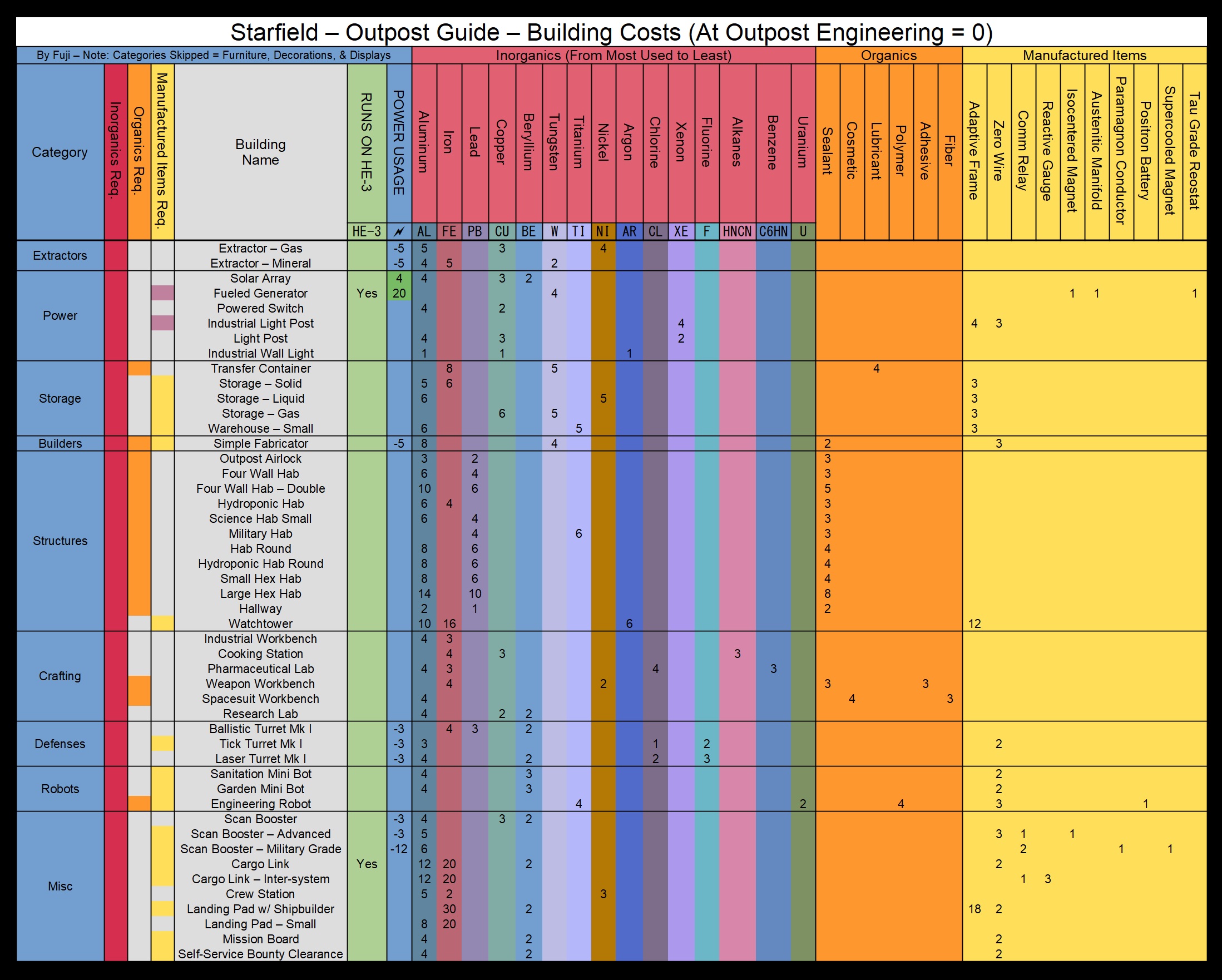Screen dimensions: 1222x980
Task: Click the Tau Grade Rheostat column header
Action: coord(1194,151)
